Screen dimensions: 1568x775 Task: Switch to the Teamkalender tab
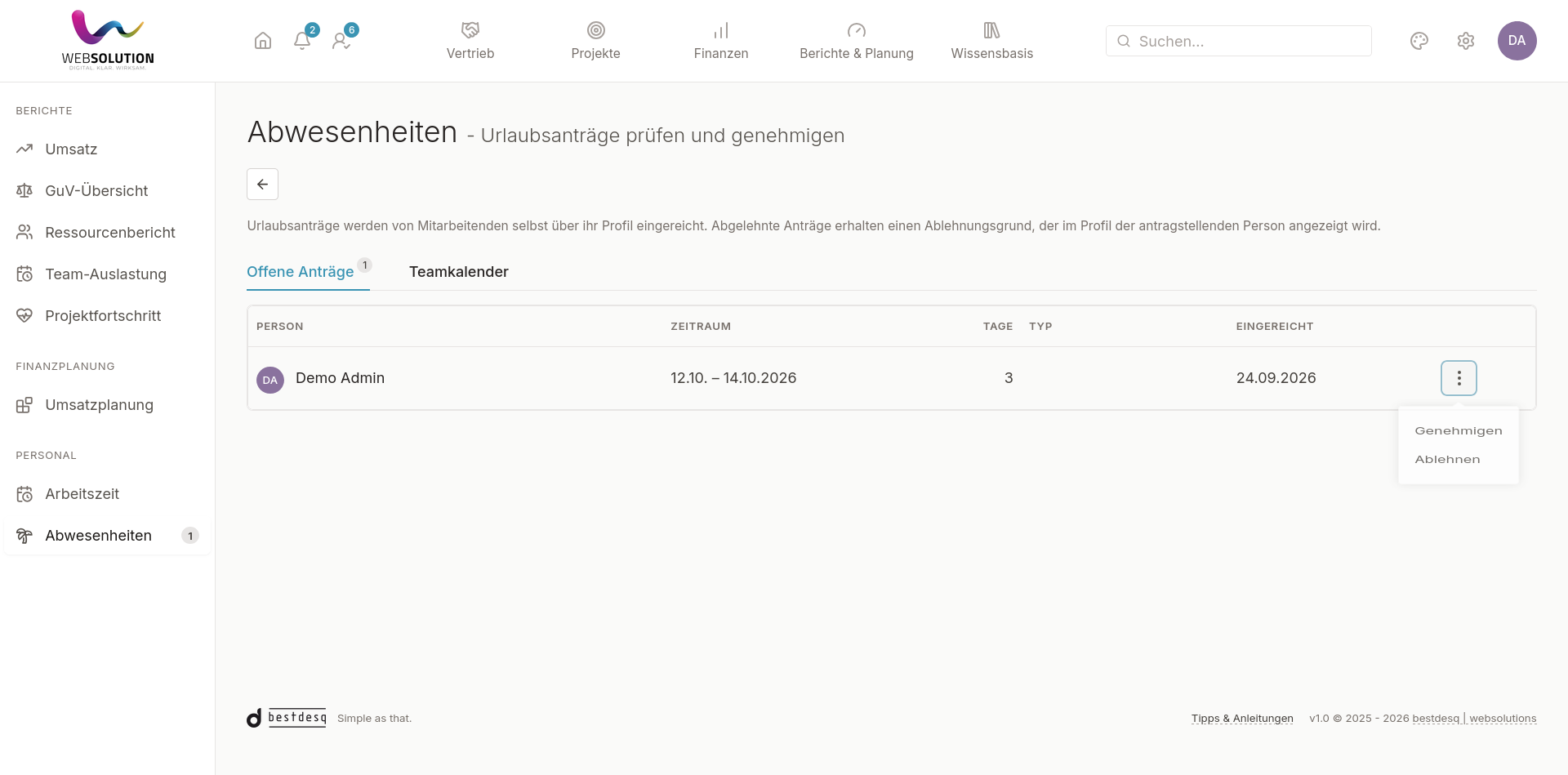coord(459,272)
